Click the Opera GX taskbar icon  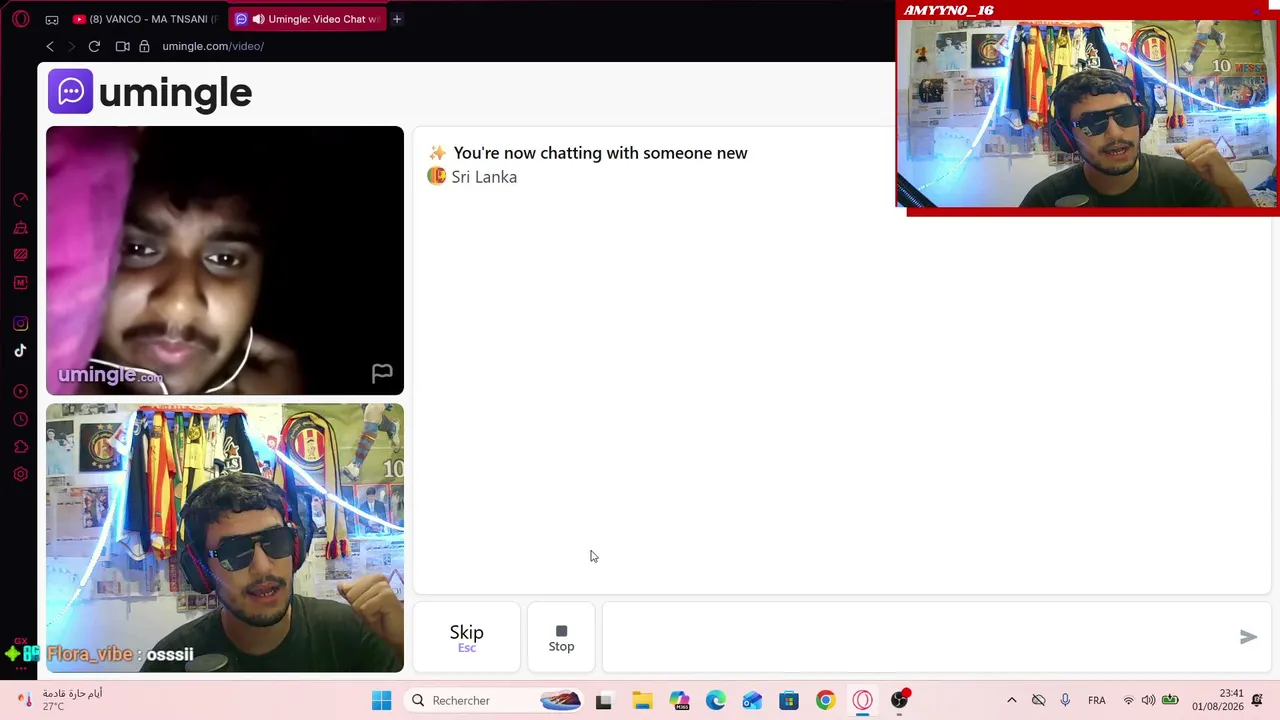(862, 701)
